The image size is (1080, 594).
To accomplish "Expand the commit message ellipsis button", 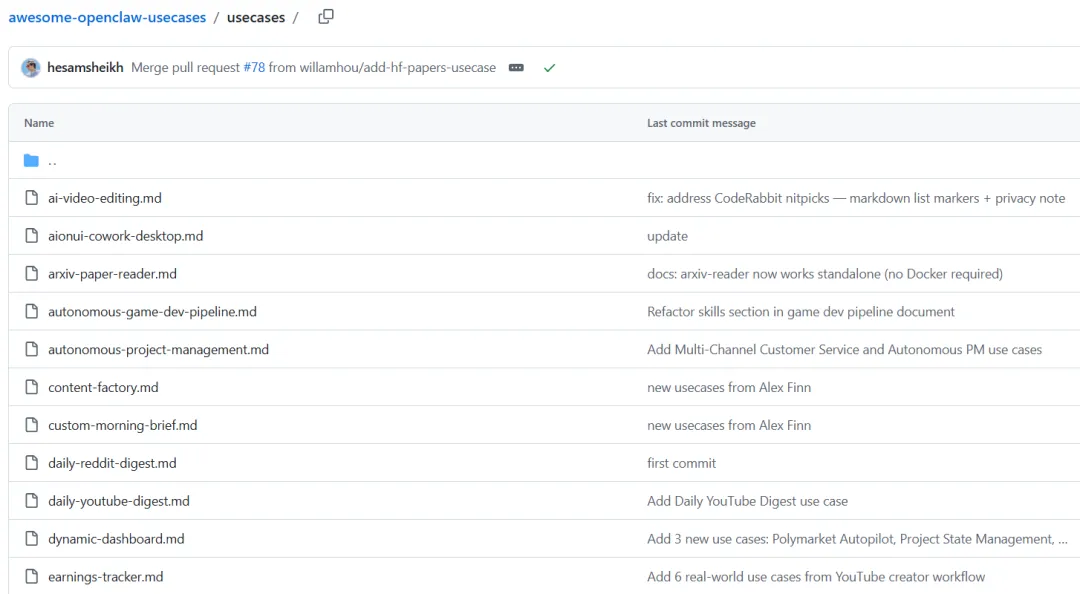I will [x=516, y=68].
